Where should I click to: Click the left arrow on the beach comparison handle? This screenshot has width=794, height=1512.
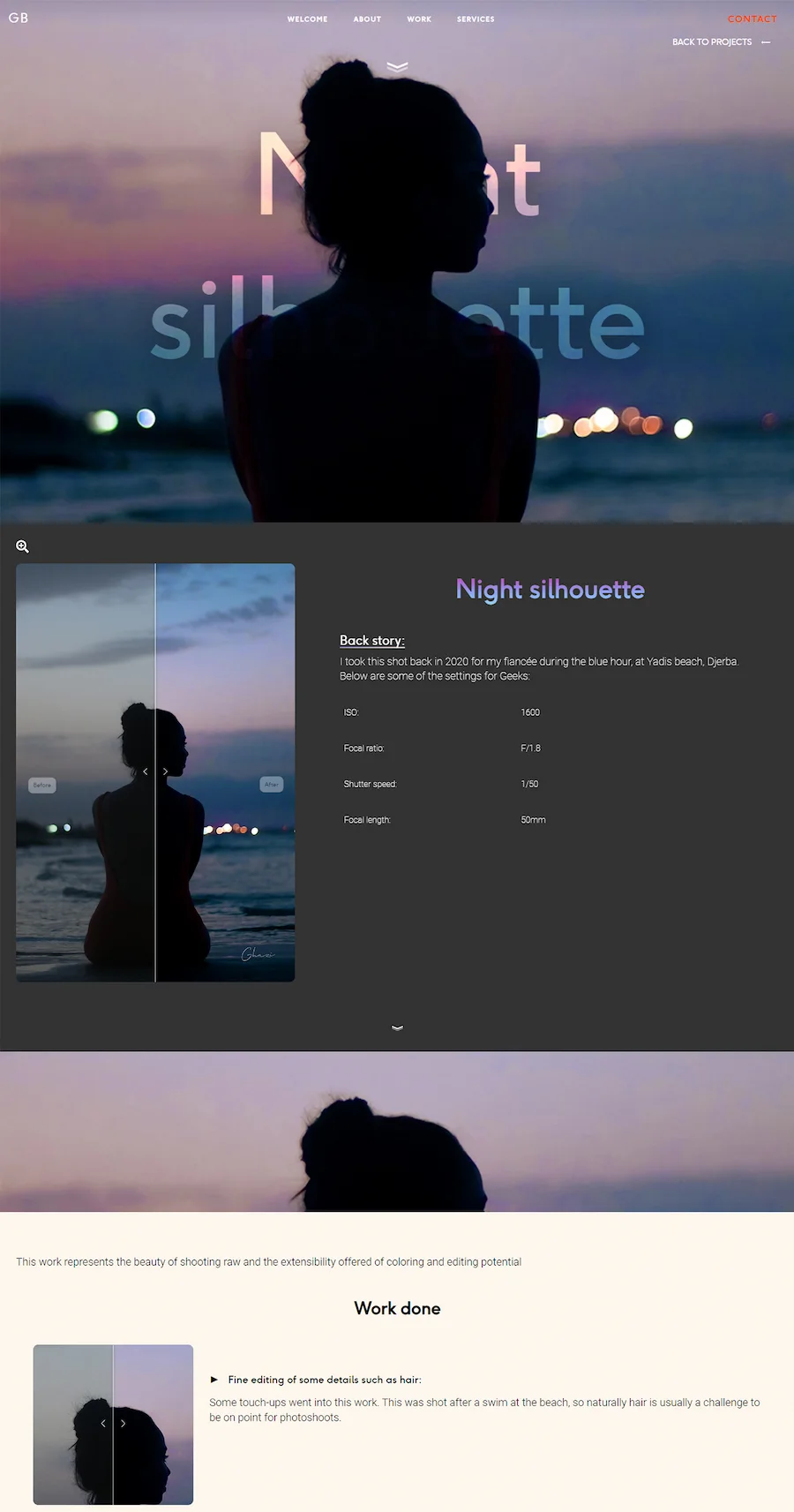point(146,771)
